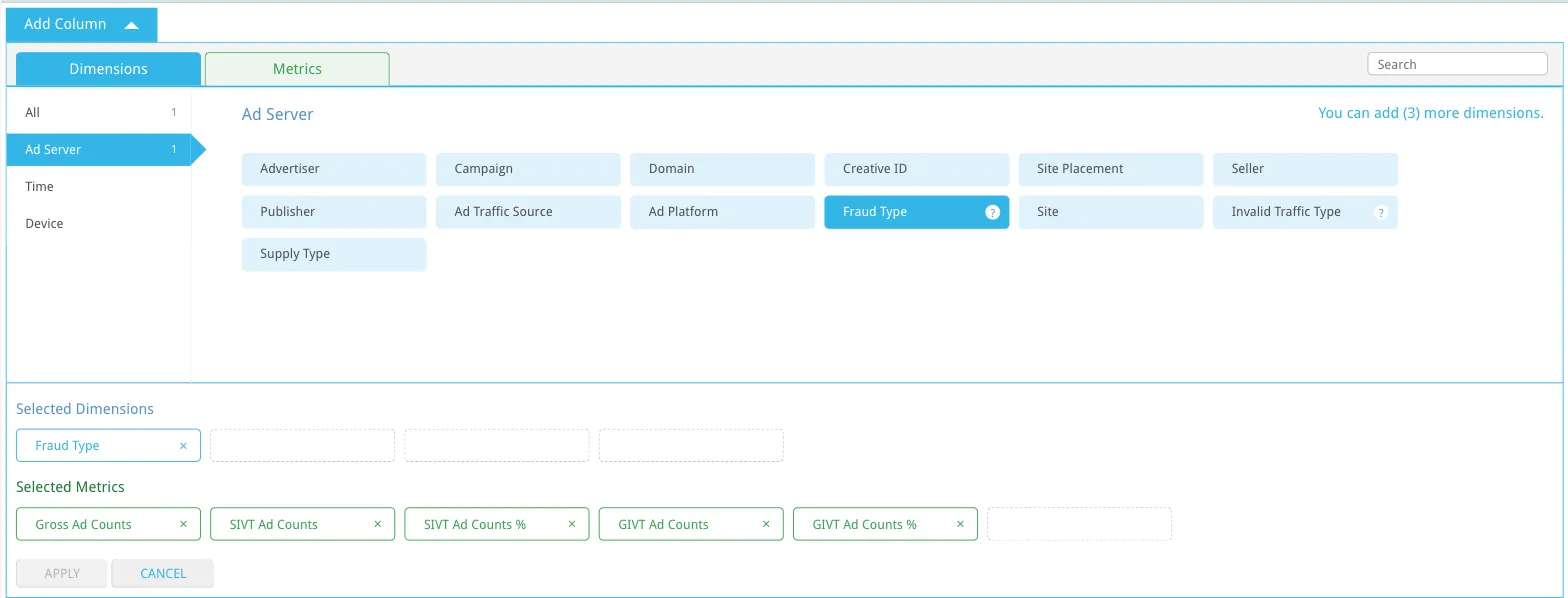Add the Campaign dimension
Viewport: 1568px width, 598px height.
point(528,169)
